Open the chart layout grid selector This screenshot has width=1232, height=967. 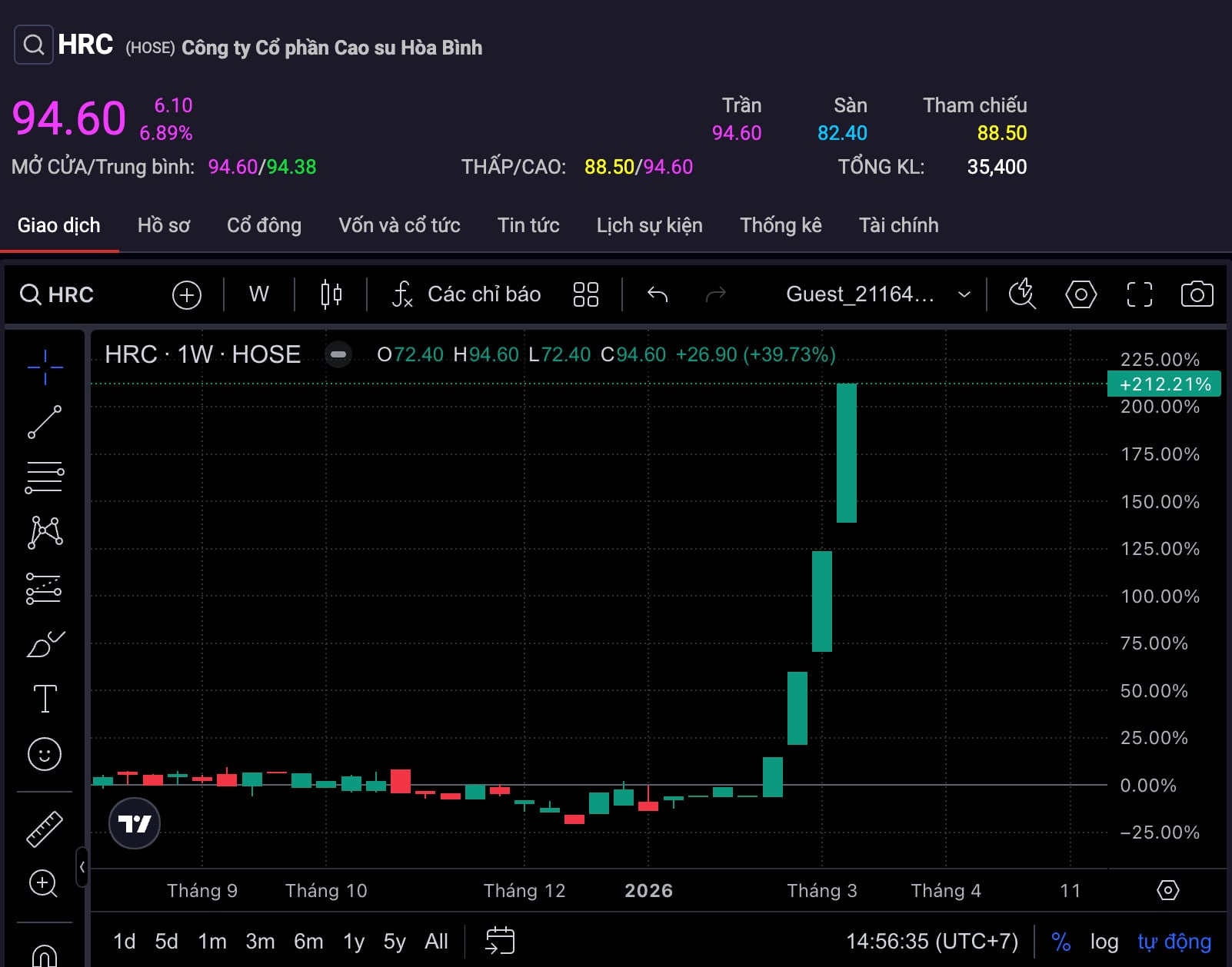tap(585, 294)
